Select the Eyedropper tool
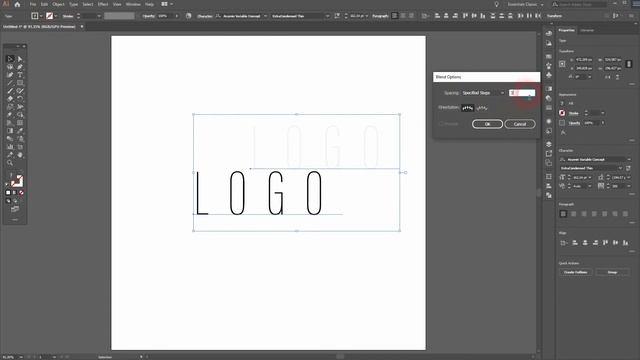 click(20, 131)
